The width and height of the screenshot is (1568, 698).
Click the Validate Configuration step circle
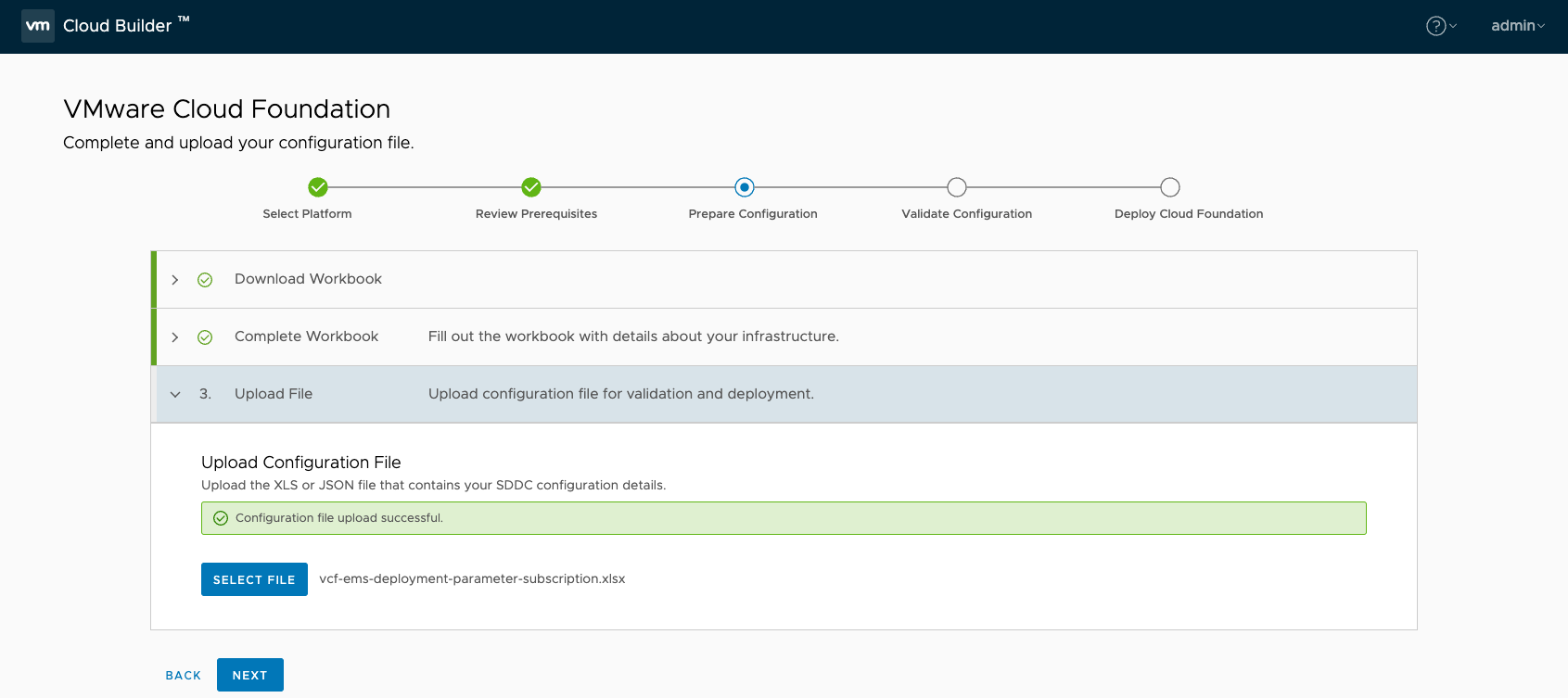(957, 187)
